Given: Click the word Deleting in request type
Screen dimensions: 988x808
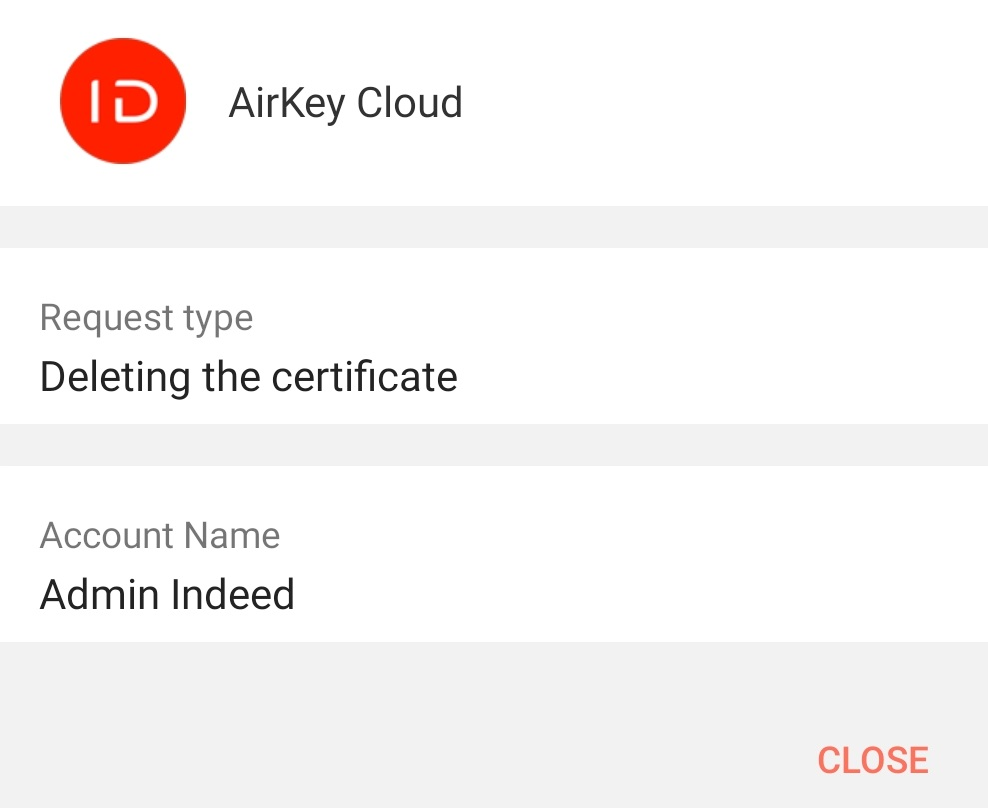Looking at the screenshot, I should pyautogui.click(x=114, y=377).
